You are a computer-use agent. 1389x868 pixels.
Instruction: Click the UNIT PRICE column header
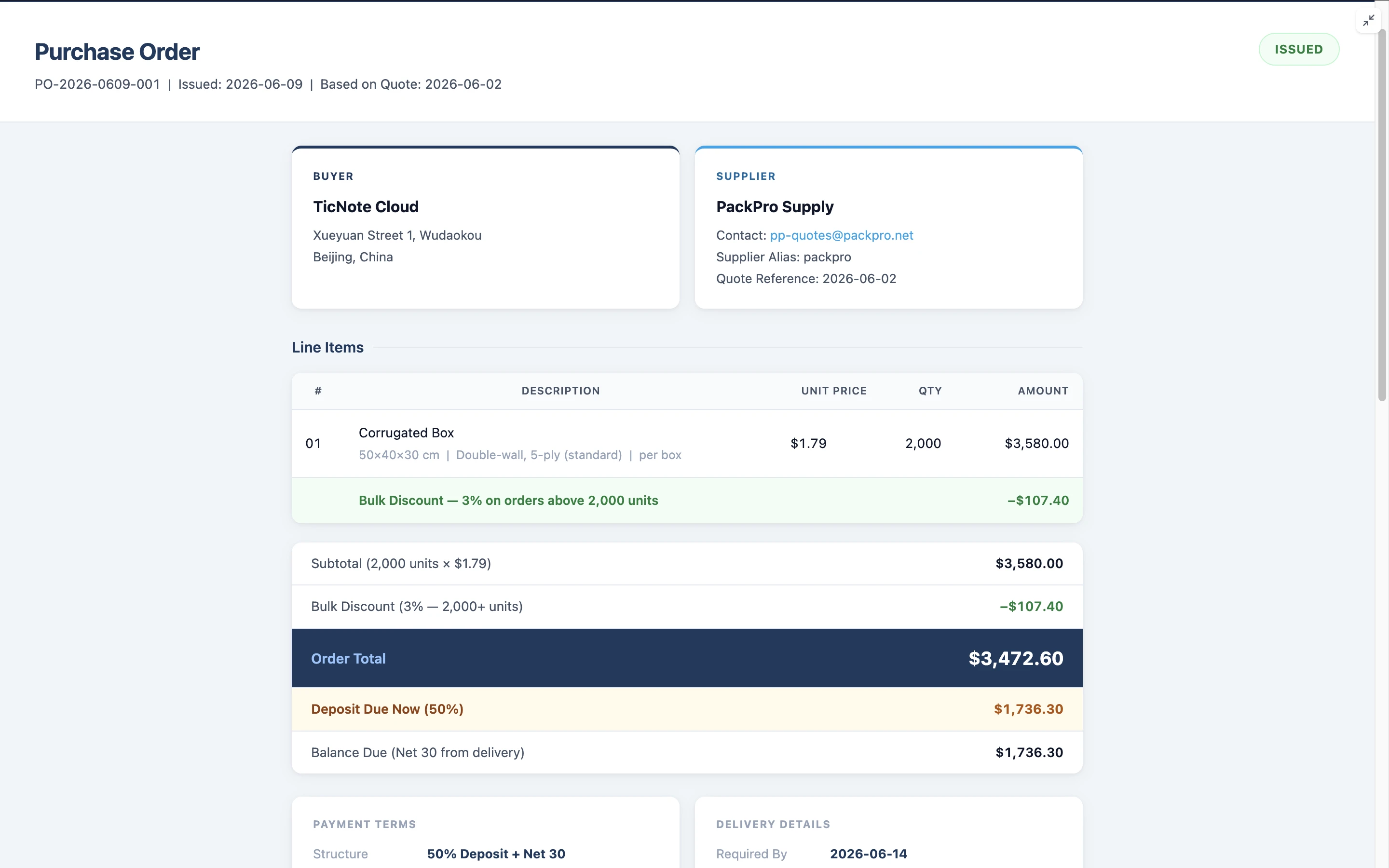pyautogui.click(x=834, y=391)
